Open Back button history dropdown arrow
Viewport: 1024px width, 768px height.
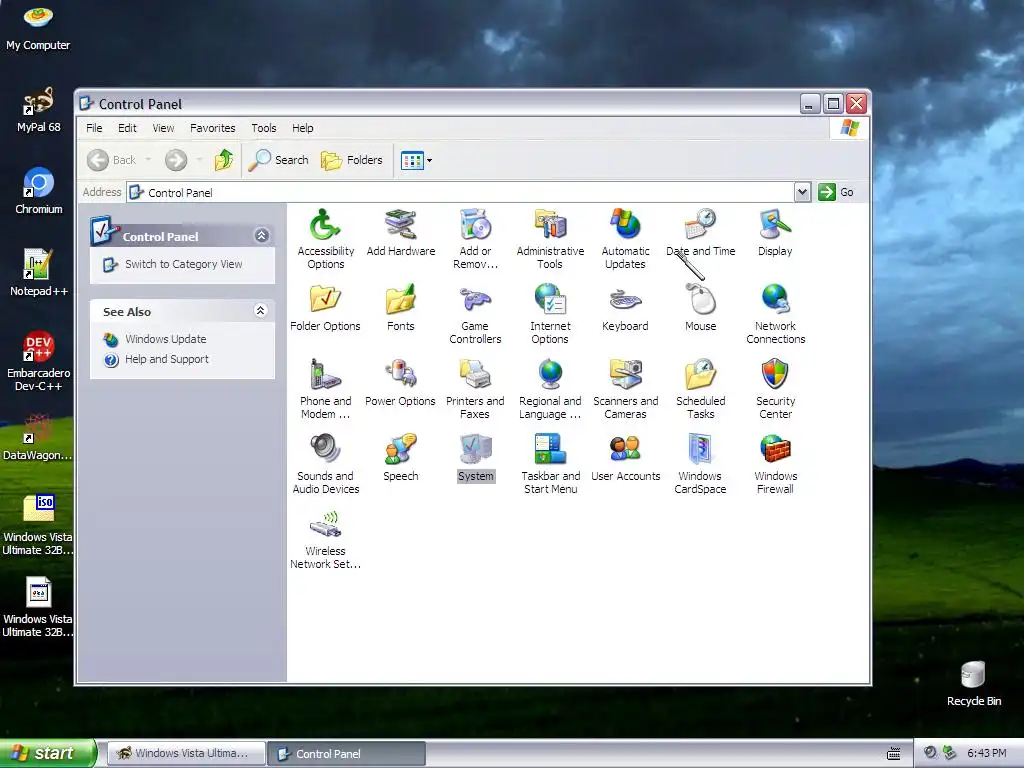tap(148, 160)
